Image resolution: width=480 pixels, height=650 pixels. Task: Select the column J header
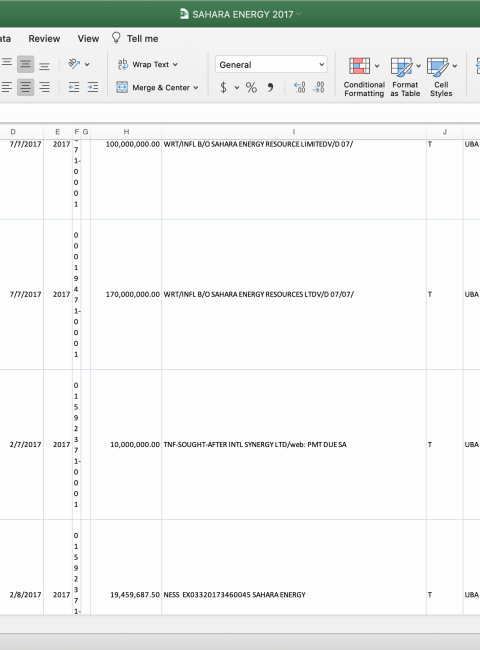point(444,132)
